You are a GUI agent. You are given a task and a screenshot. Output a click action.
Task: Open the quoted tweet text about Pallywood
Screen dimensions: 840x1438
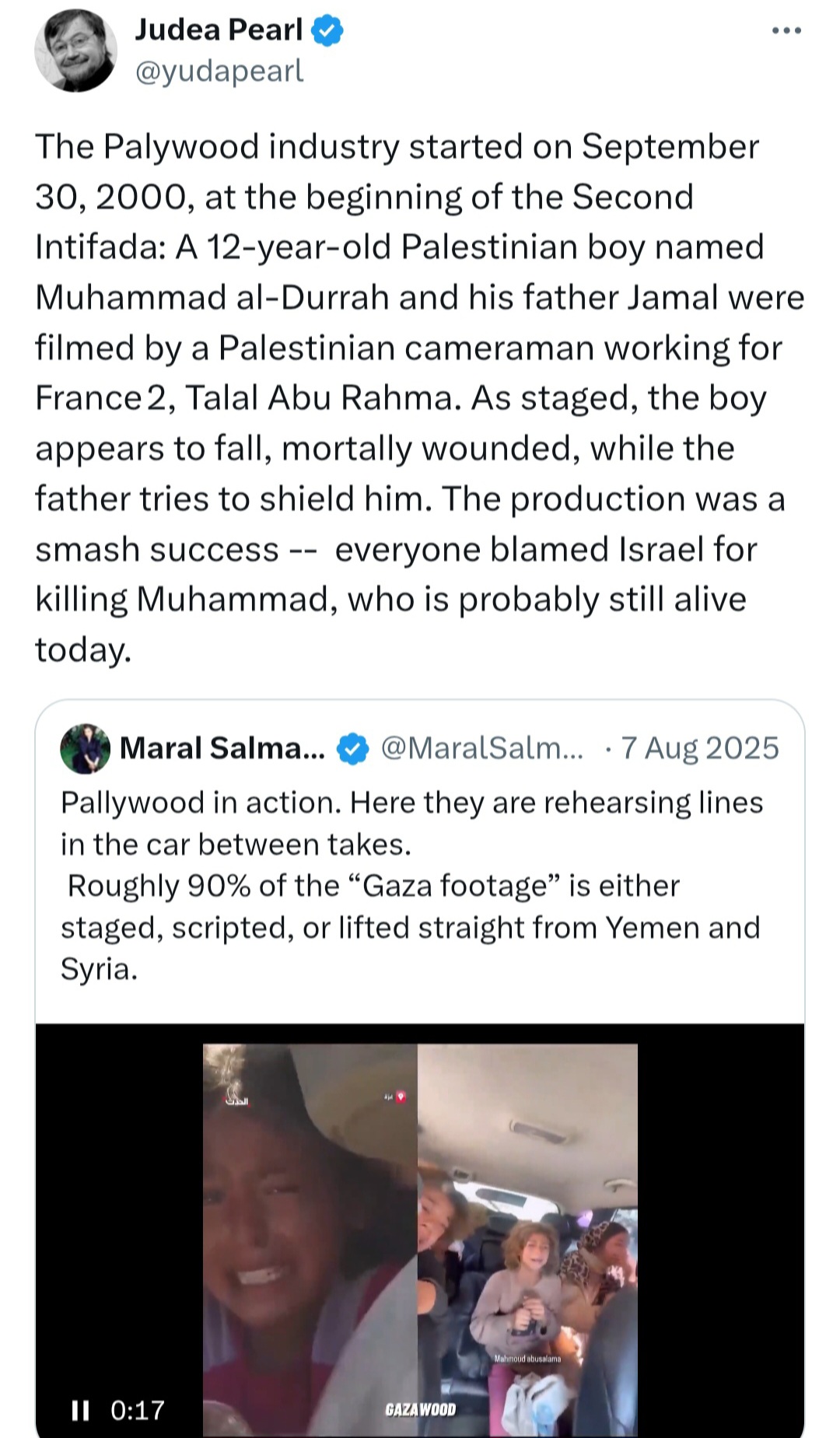click(x=411, y=885)
